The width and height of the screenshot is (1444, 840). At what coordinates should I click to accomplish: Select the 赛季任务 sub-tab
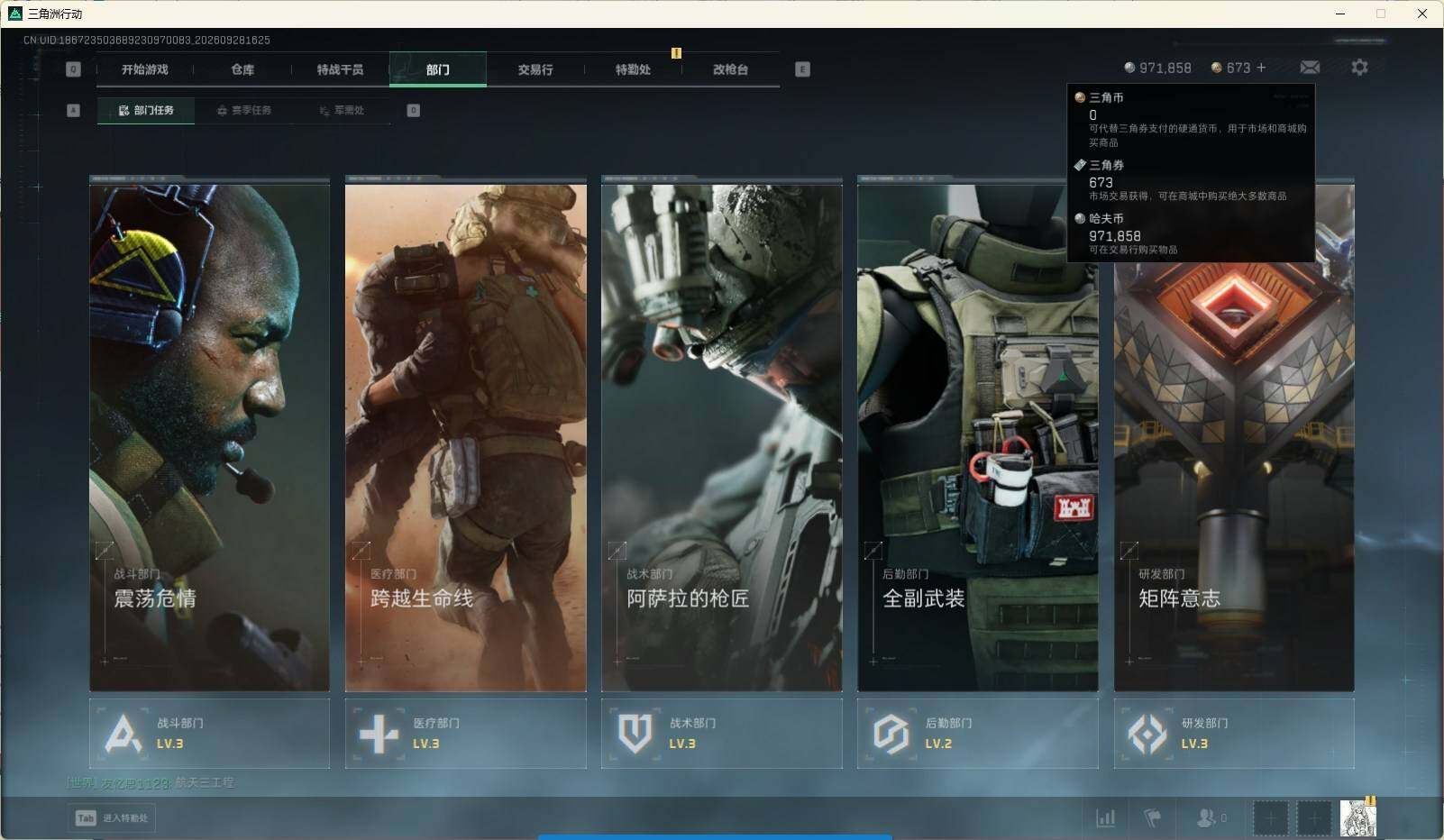(243, 110)
